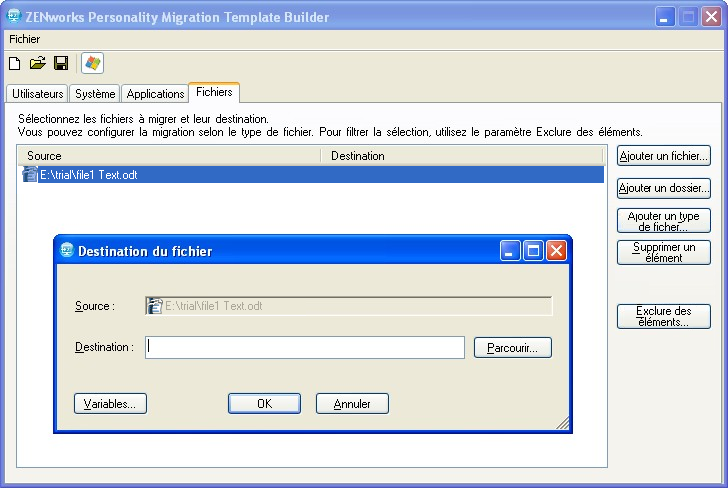Screen dimensions: 728x488
Task: Click the Save floppy disk icon
Action: click(61, 63)
